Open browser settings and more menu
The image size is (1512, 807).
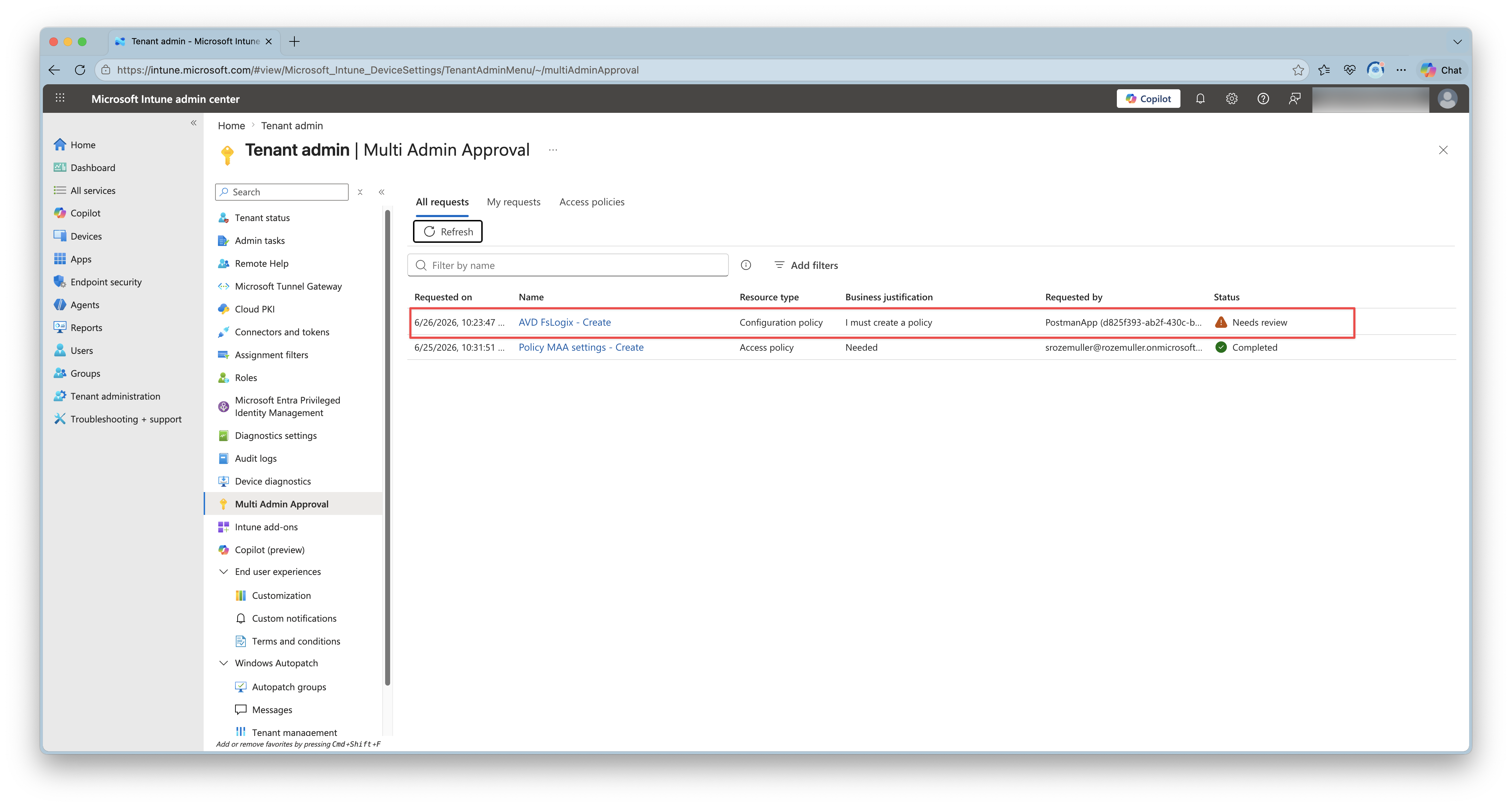click(x=1401, y=70)
